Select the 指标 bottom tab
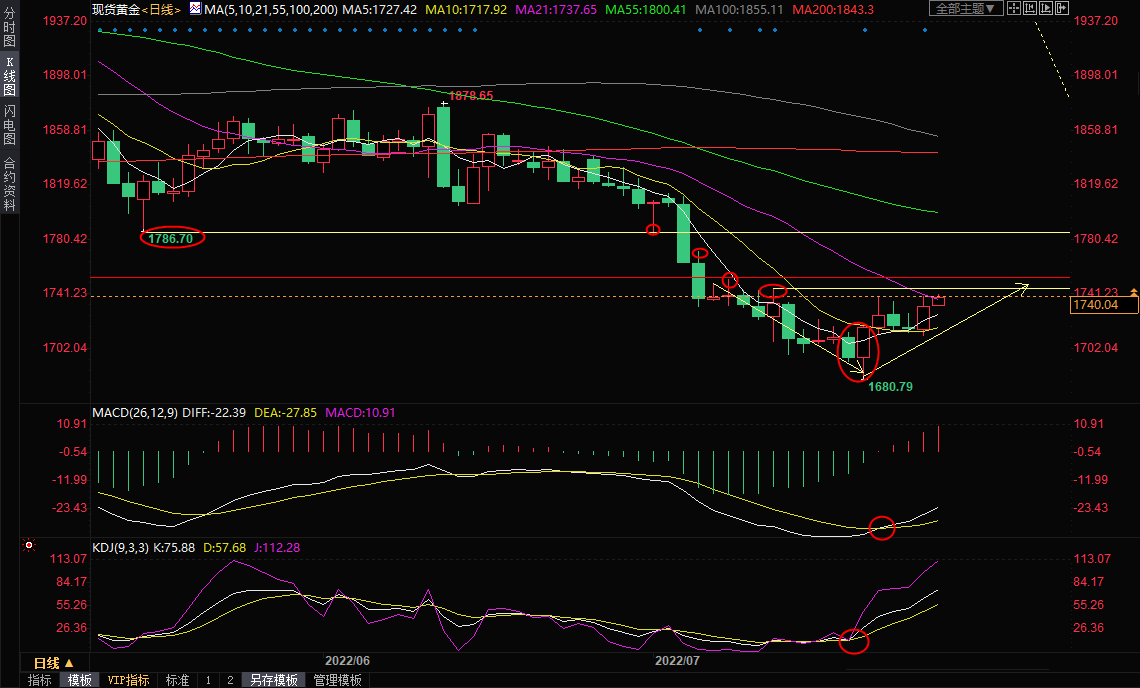 (40, 680)
